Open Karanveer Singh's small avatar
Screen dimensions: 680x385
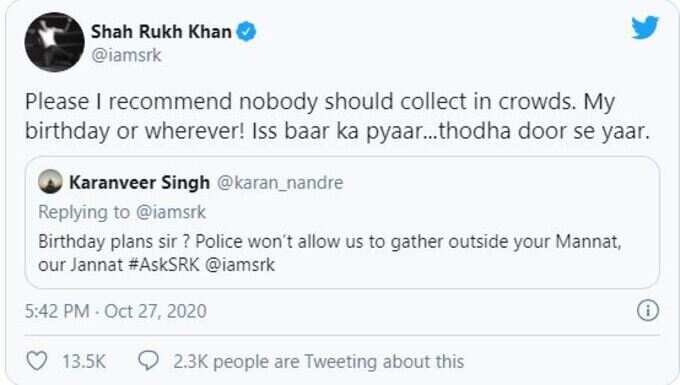(x=50, y=182)
